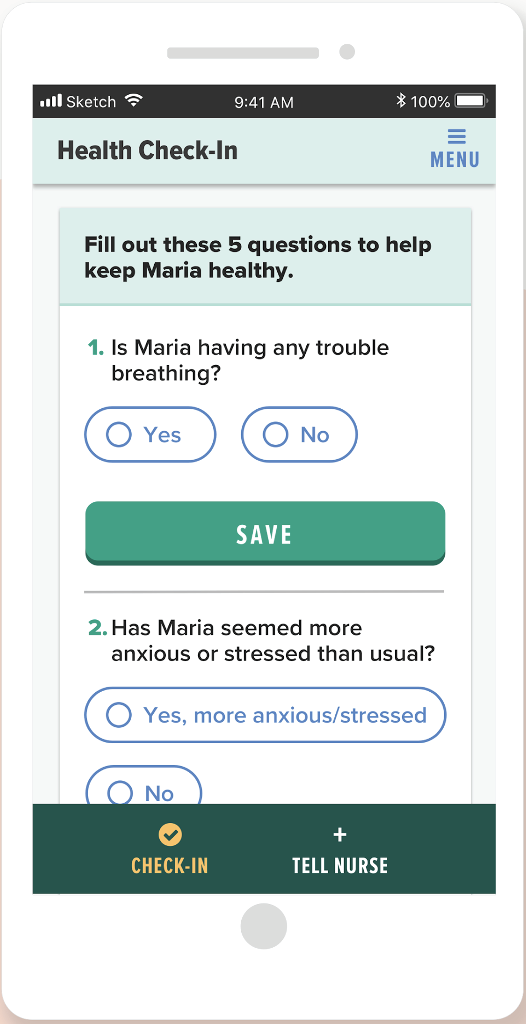The height and width of the screenshot is (1024, 526).
Task: Open the hamburger menu icon
Action: pyautogui.click(x=456, y=136)
